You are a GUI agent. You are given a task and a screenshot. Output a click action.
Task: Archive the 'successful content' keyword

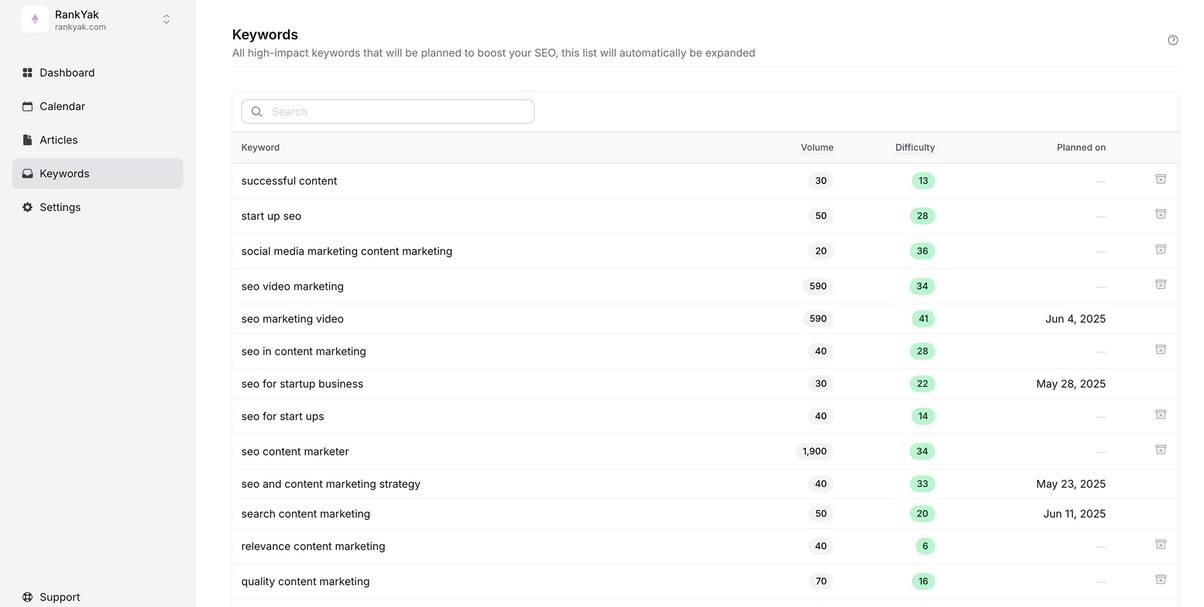point(1161,179)
